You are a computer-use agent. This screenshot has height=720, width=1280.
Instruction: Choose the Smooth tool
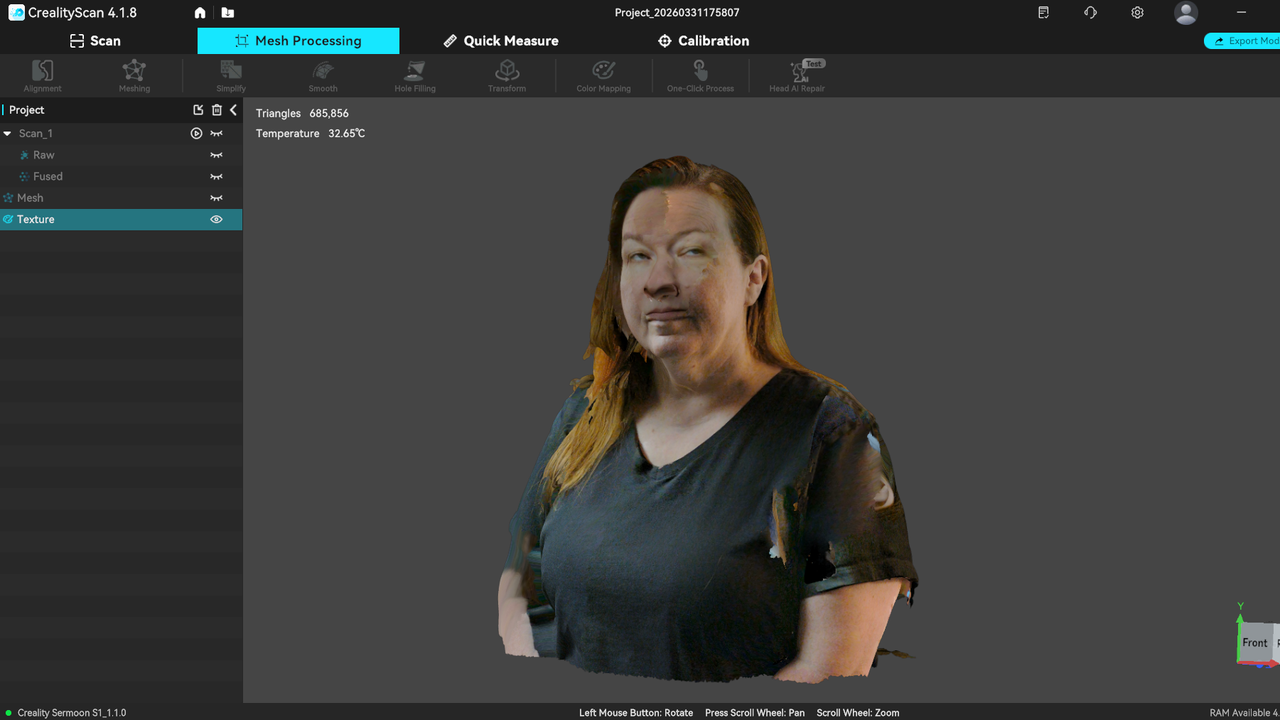coord(323,75)
